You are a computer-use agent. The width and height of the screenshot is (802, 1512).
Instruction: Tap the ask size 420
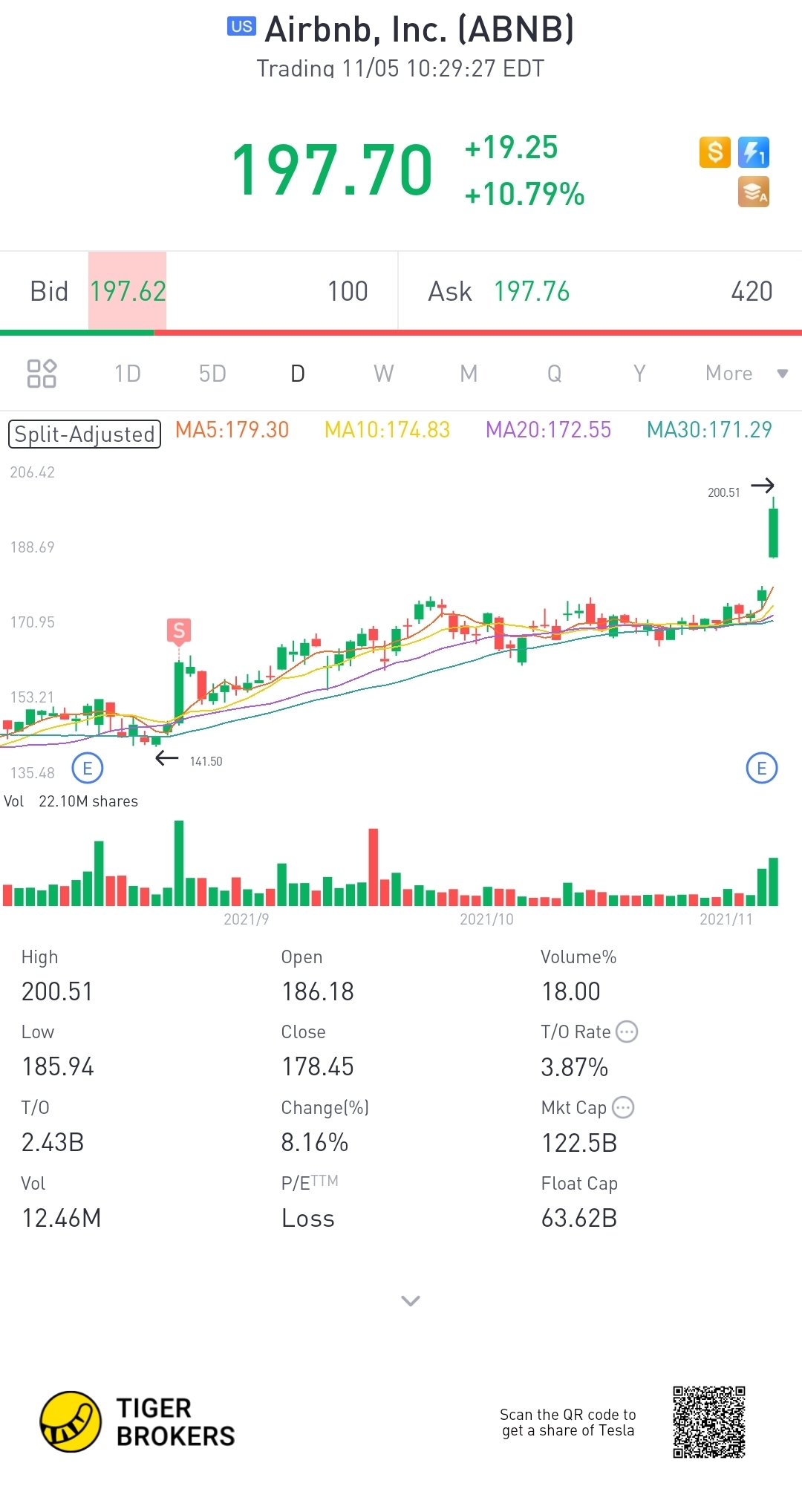point(752,291)
